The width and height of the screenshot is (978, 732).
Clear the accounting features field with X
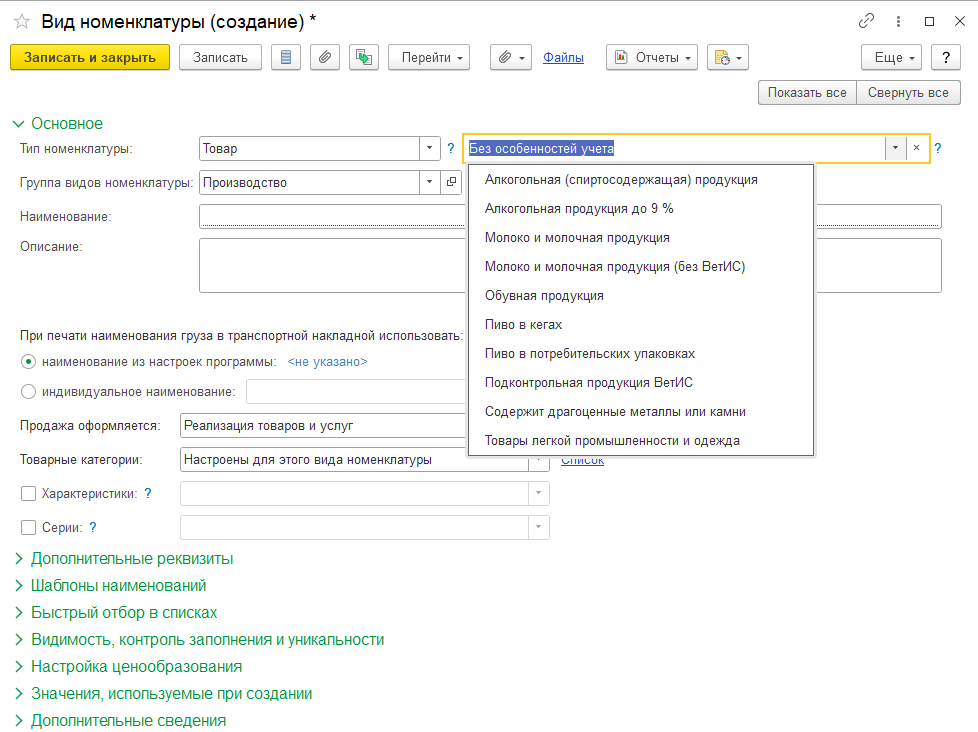tap(916, 148)
